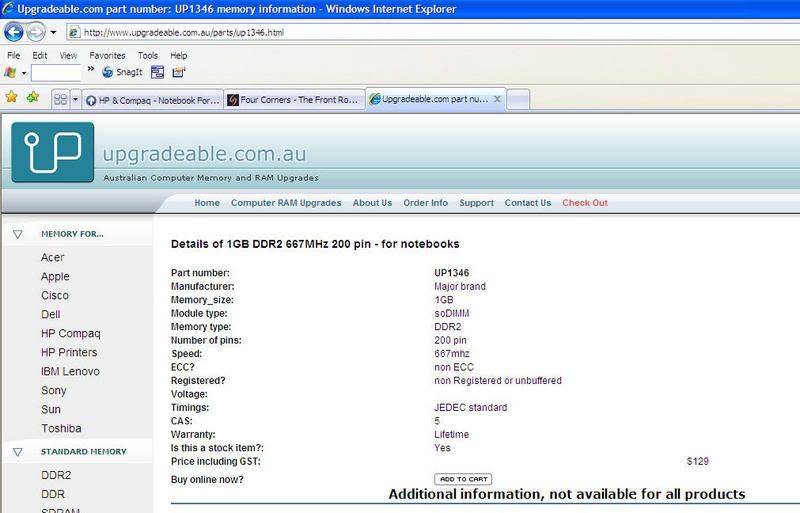Collapse the Memory For section triangle
Viewport: 800px width, 513px height.
pyautogui.click(x=18, y=234)
